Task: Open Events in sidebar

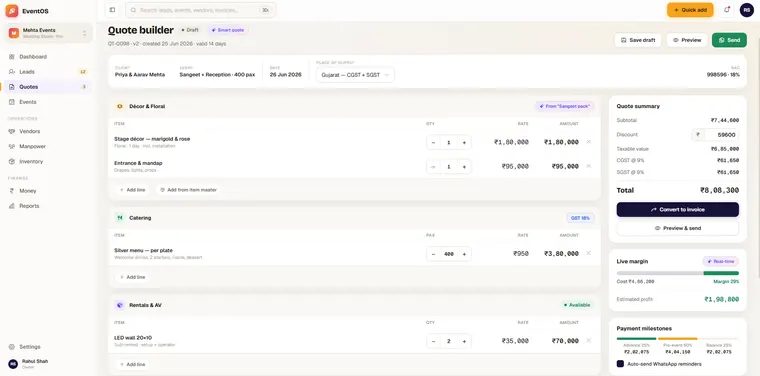Action: 49,102
